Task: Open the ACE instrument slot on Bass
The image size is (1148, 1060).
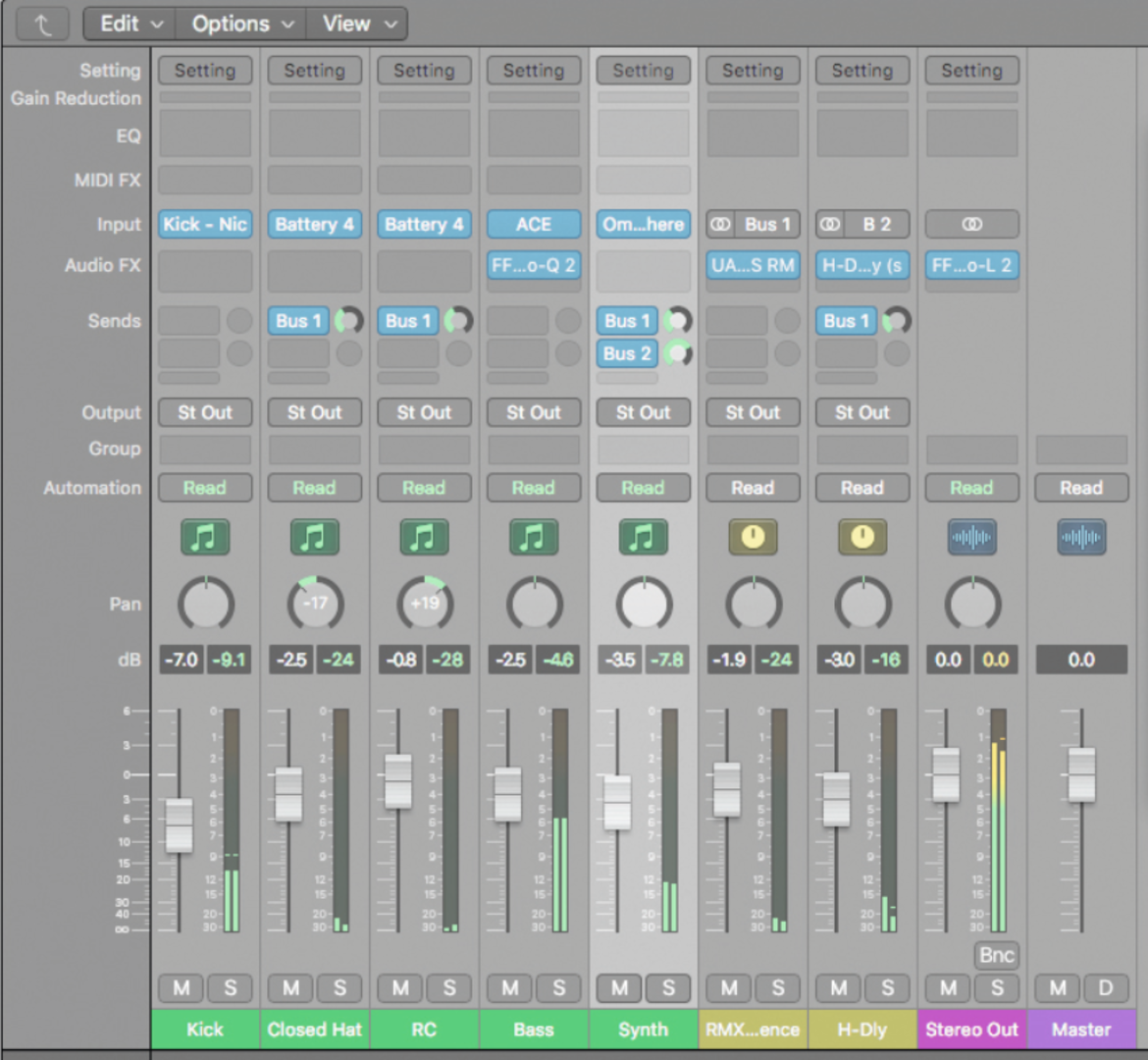Action: (534, 224)
